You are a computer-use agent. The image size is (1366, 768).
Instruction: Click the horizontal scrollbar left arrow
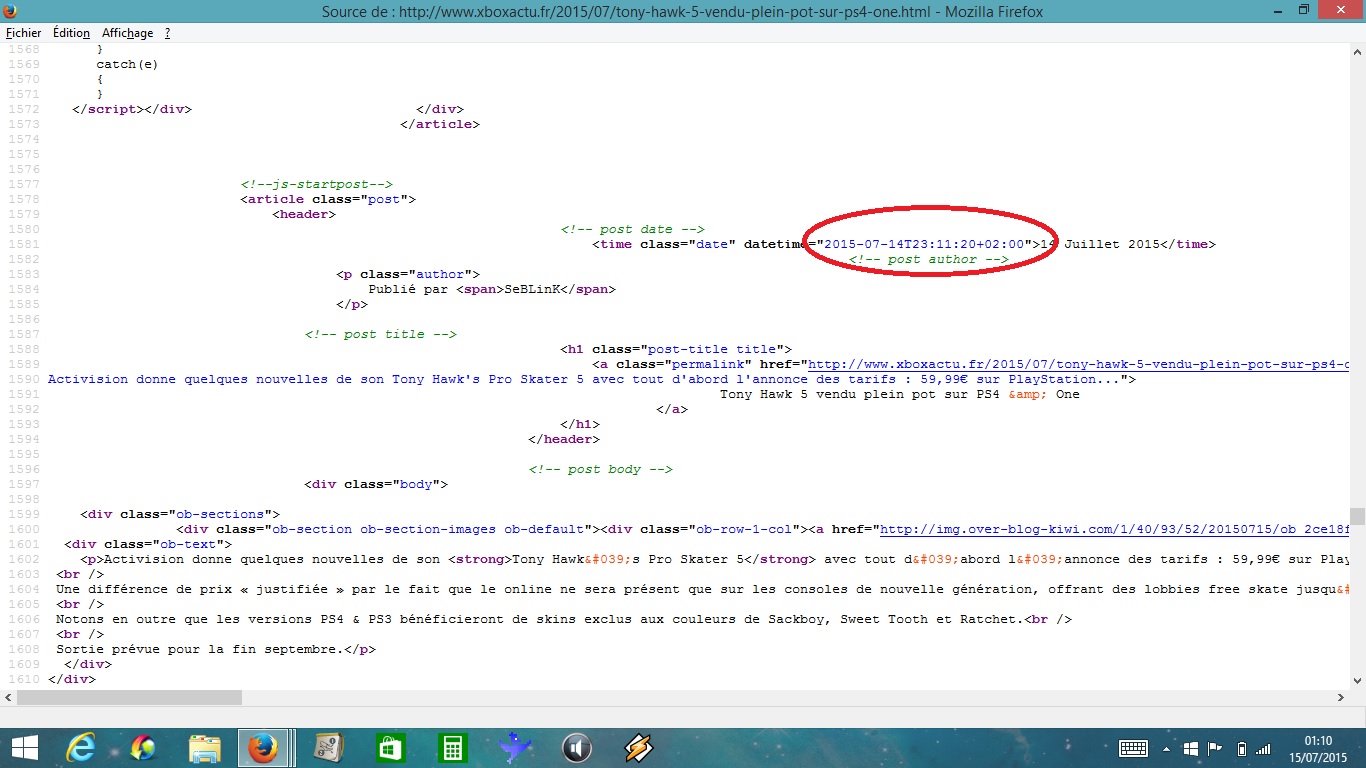coord(8,697)
